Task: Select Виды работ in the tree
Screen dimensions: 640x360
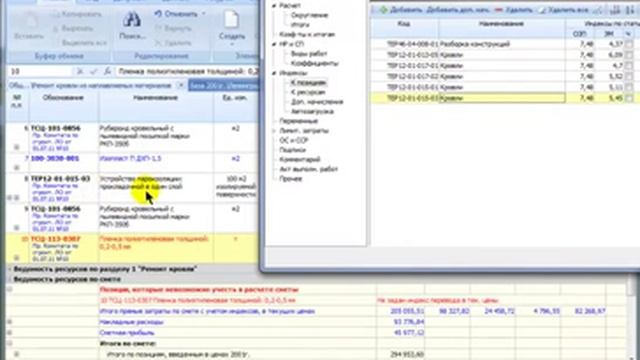Action: (x=309, y=54)
